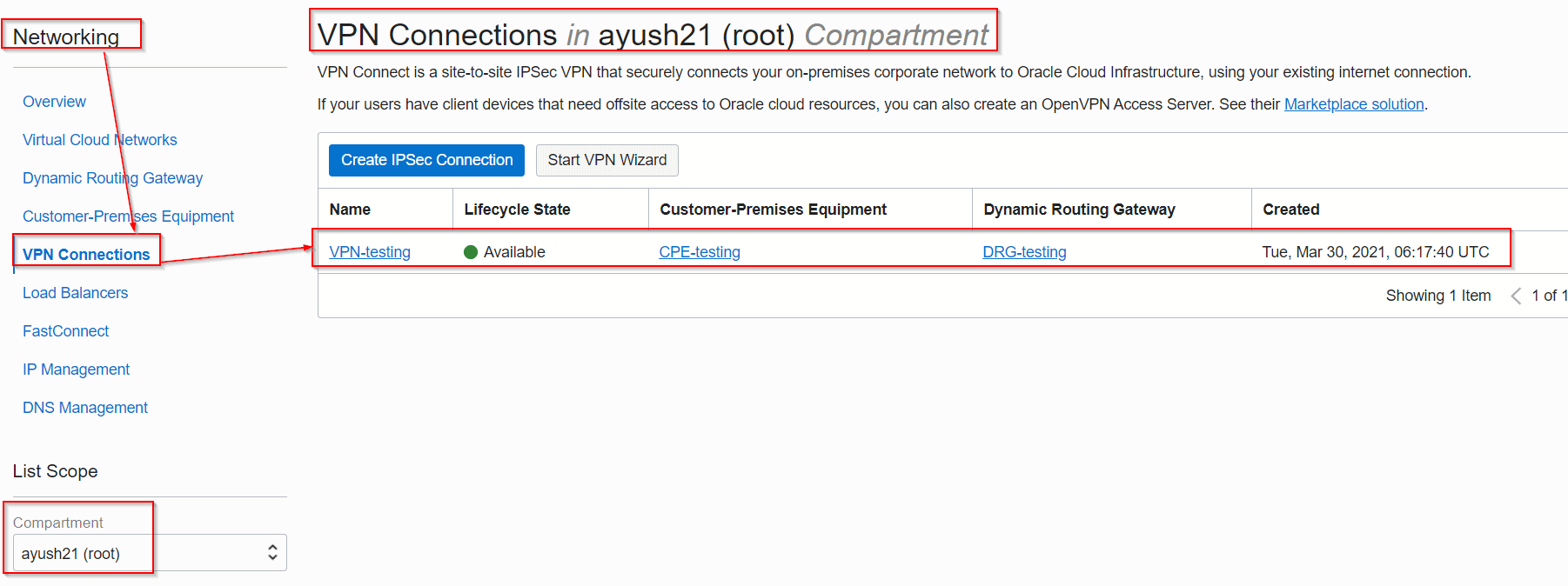Go to FastConnect page

click(x=65, y=331)
